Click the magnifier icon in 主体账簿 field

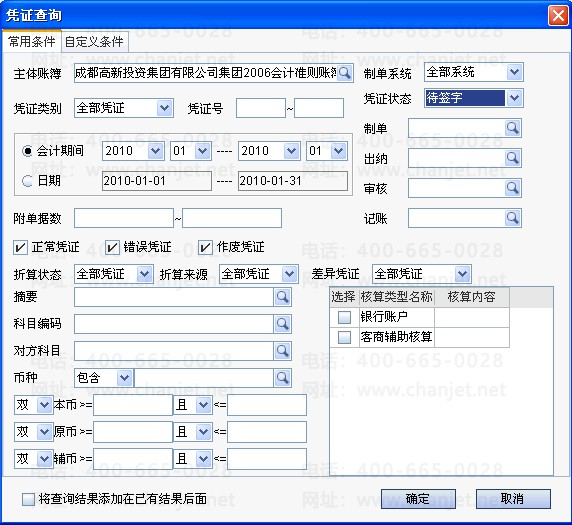click(344, 73)
